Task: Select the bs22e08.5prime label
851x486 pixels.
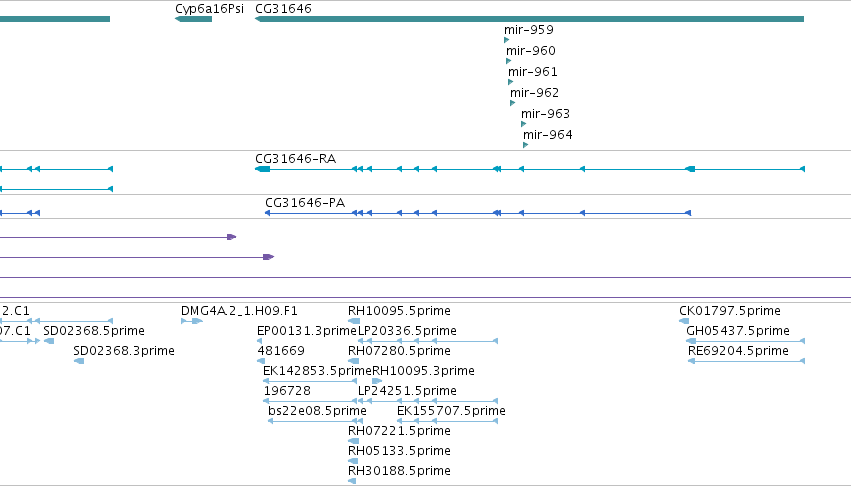Action: 317,411
